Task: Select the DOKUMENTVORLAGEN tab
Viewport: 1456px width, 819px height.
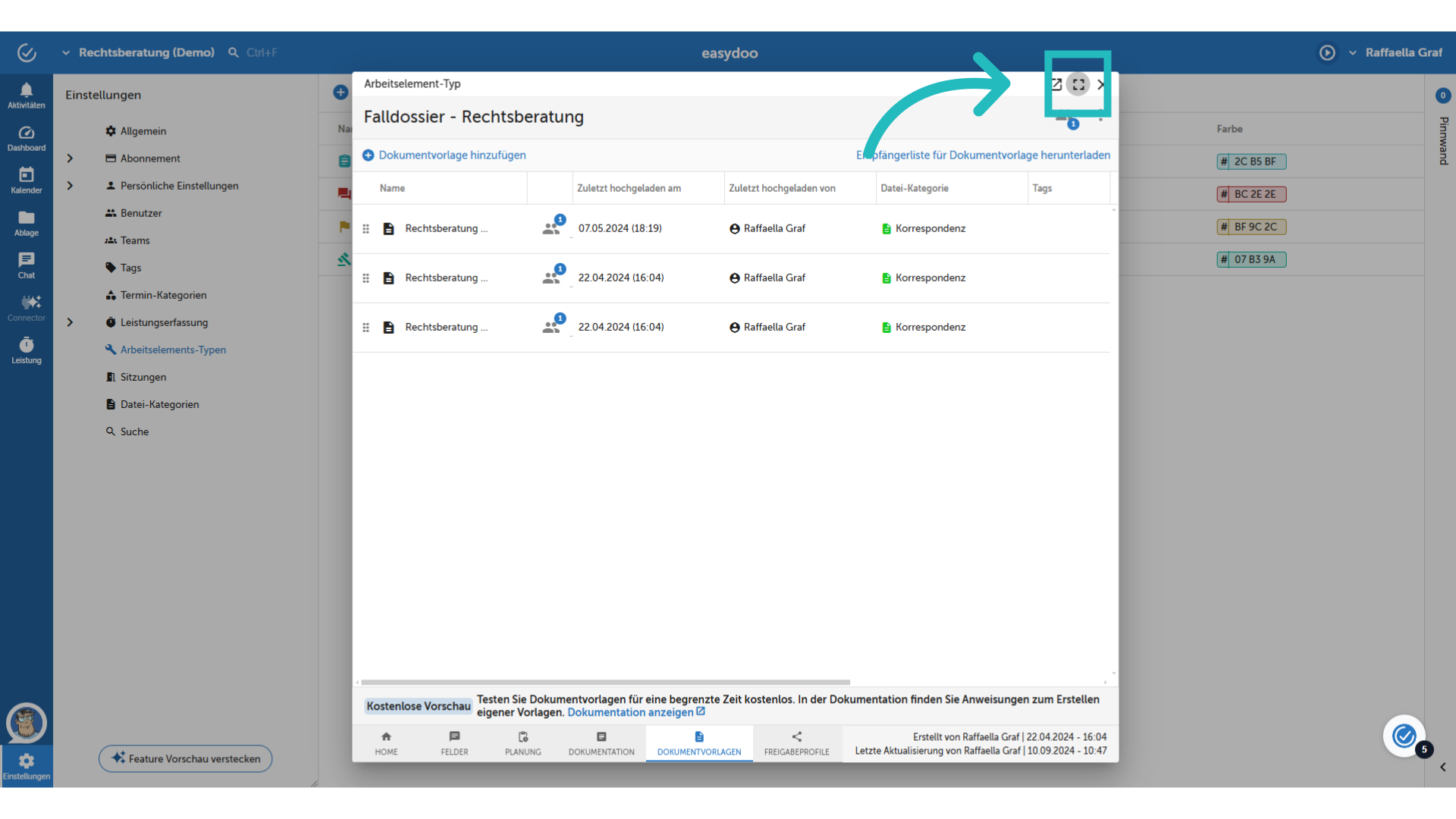Action: (x=699, y=743)
